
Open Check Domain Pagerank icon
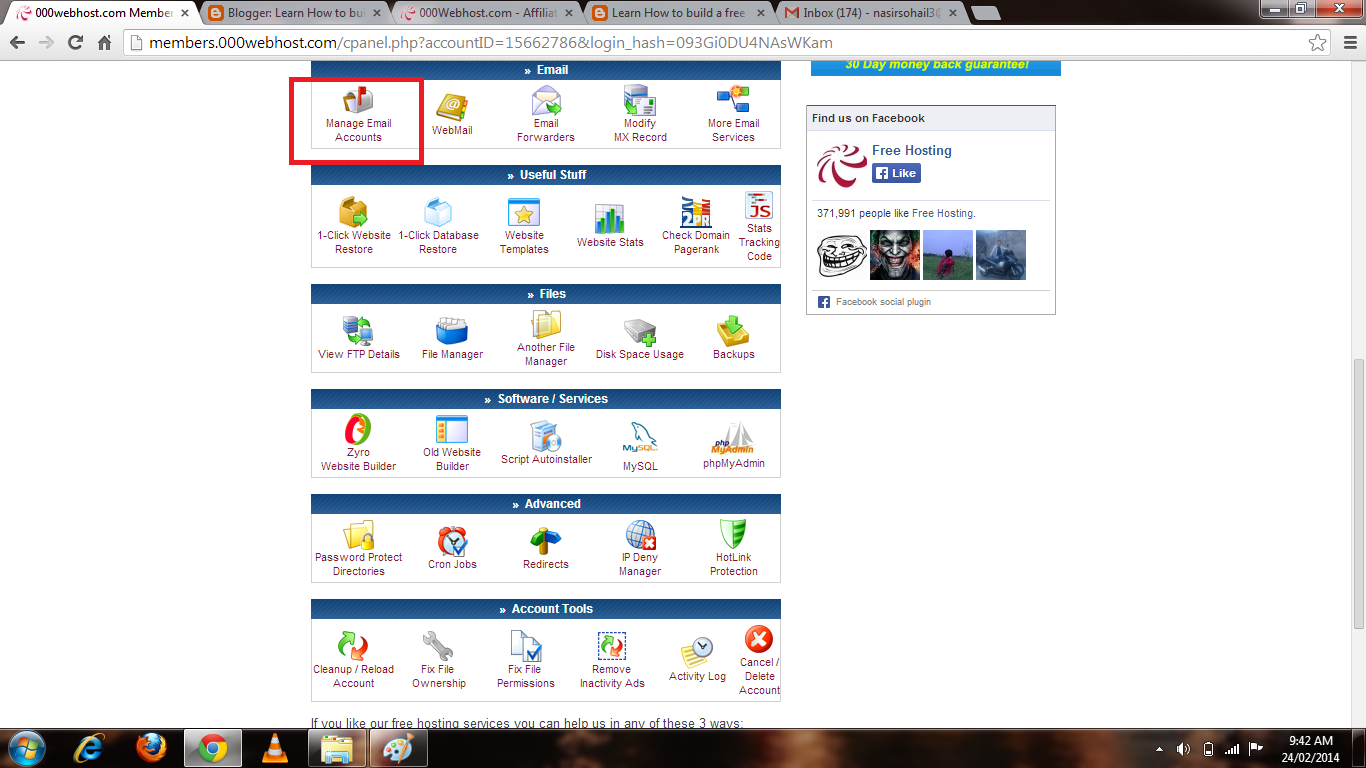click(x=696, y=212)
